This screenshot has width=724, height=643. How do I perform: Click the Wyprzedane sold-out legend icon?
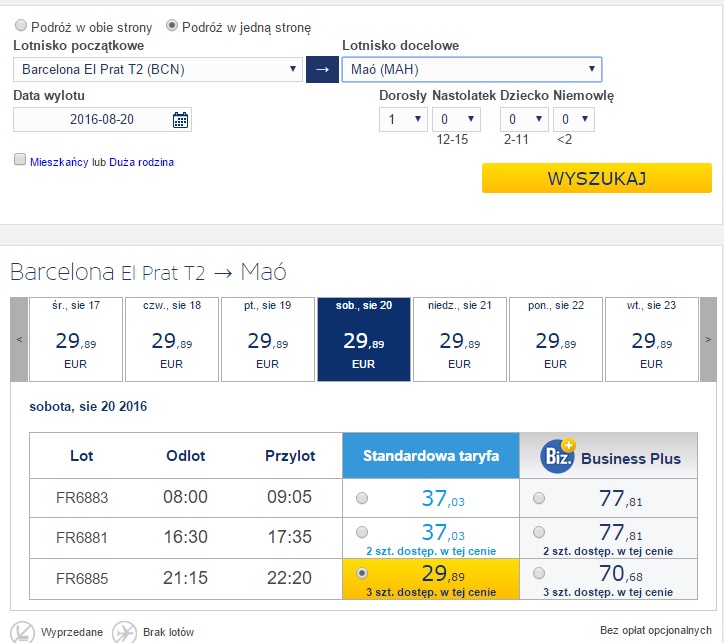tap(22, 632)
